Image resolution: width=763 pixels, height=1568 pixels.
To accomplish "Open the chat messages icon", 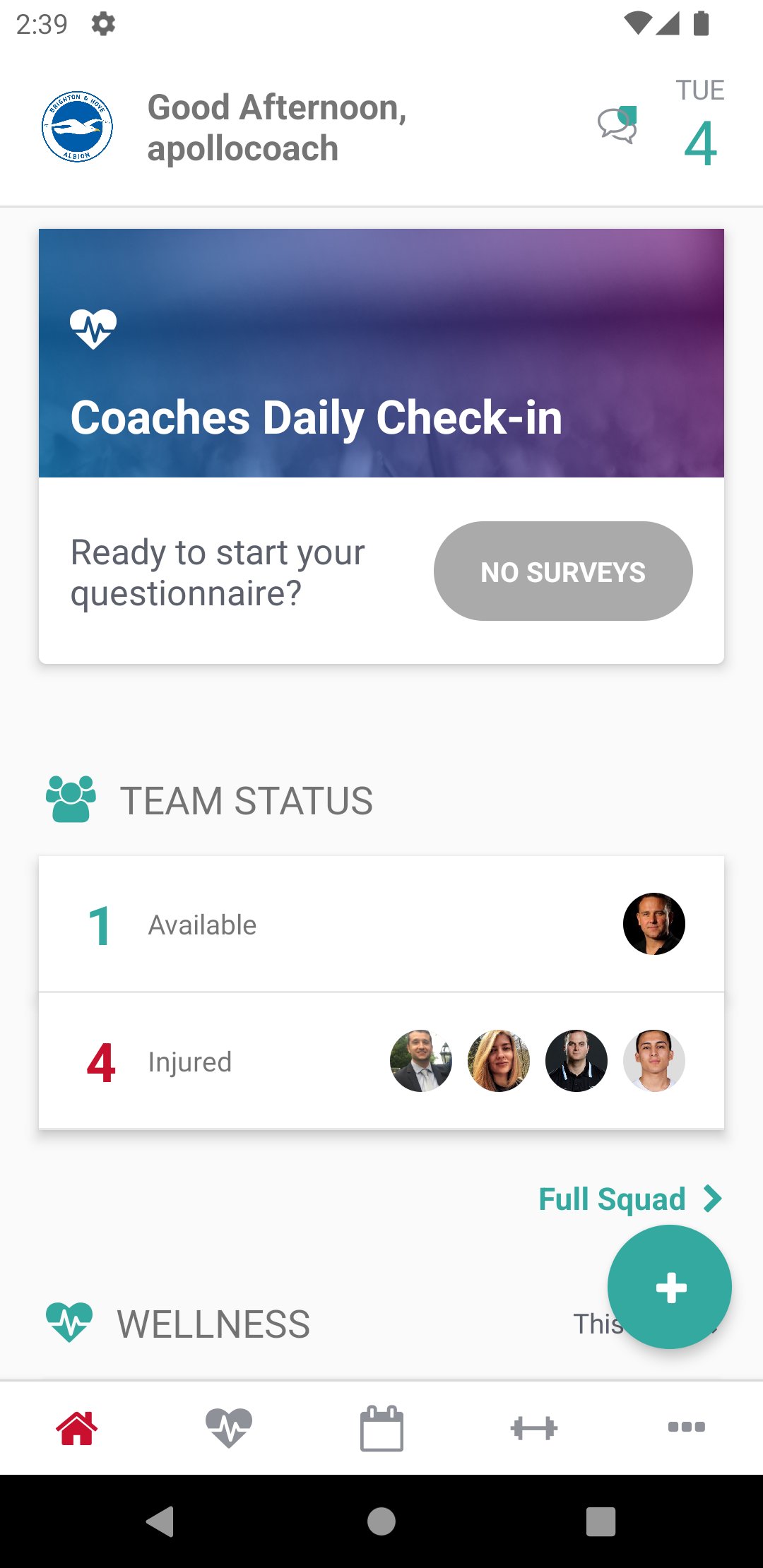I will pyautogui.click(x=617, y=126).
